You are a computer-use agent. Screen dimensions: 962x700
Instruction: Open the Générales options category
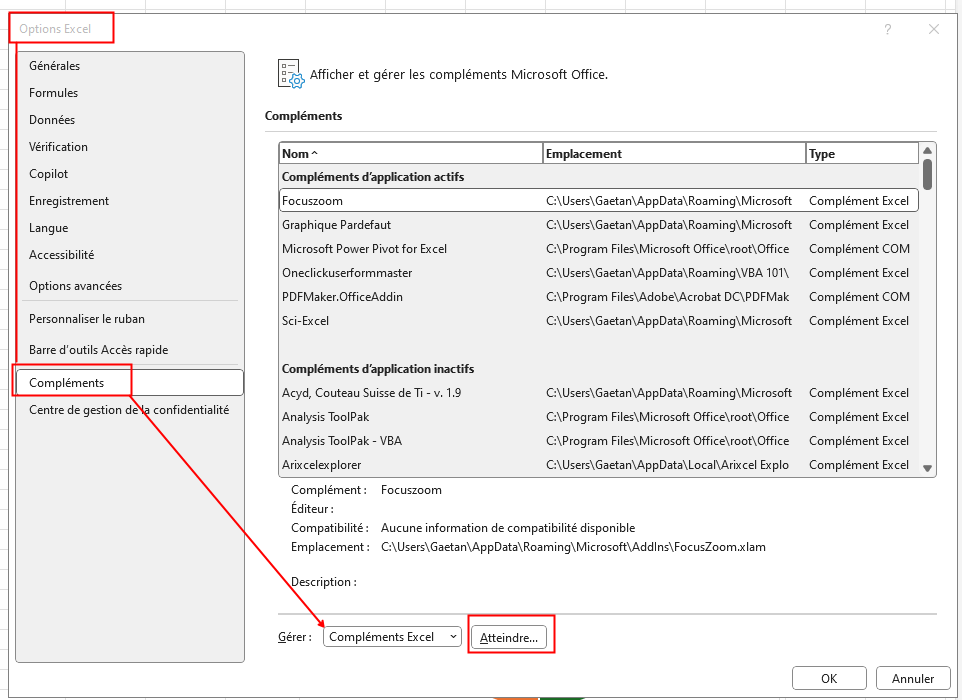[55, 66]
